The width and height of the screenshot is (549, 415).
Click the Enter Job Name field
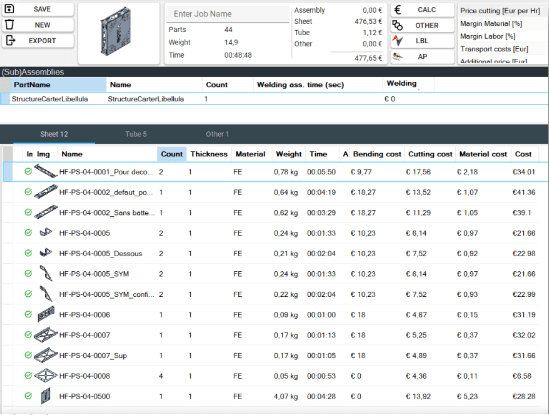[228, 14]
